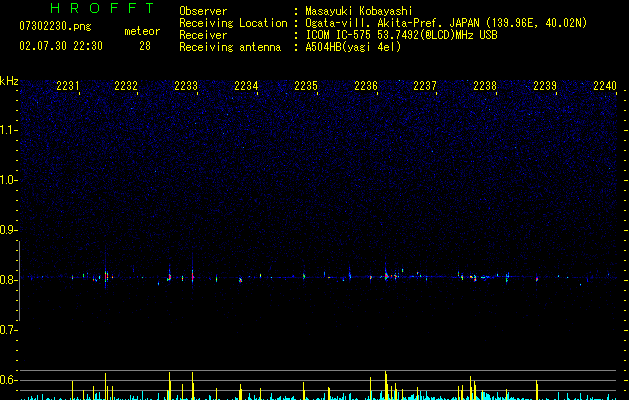
Task: Click the HROFFT title text
Action: pos(102,8)
